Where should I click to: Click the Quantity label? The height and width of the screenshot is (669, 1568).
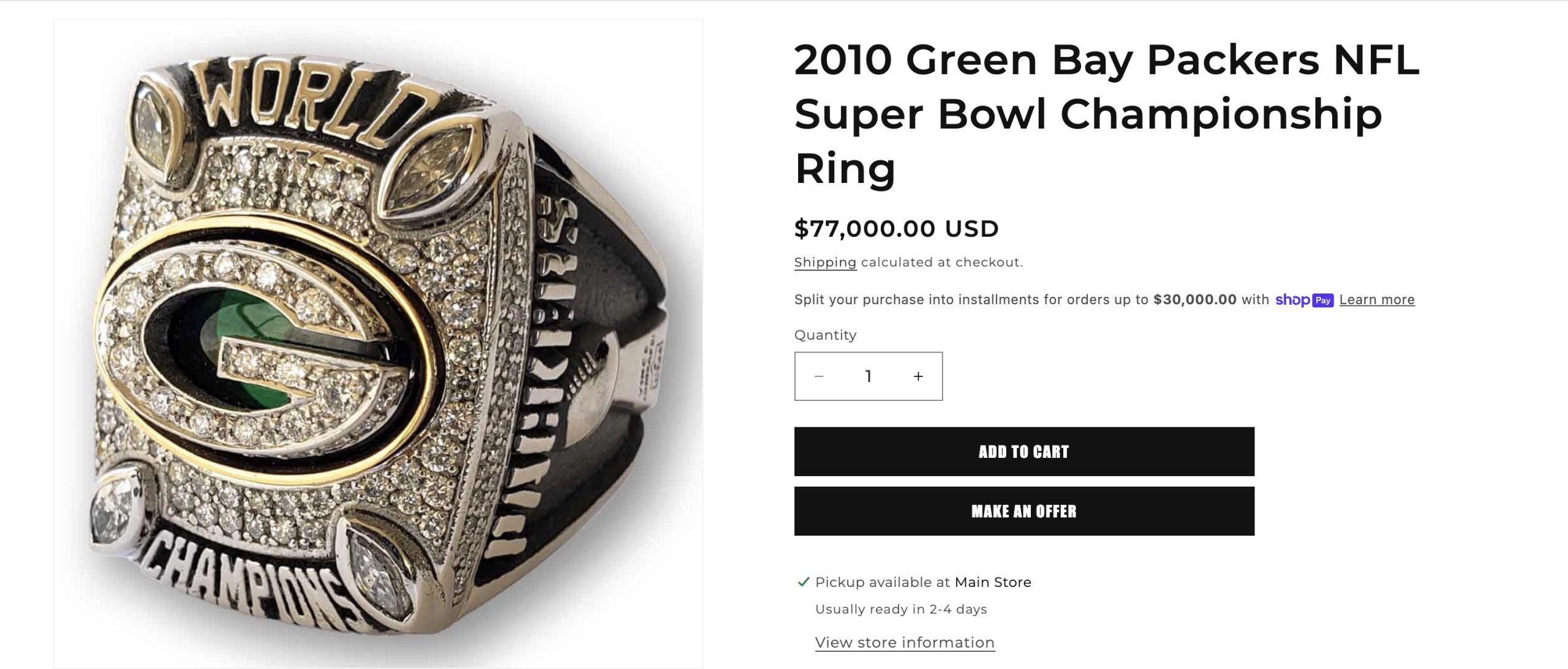click(825, 335)
